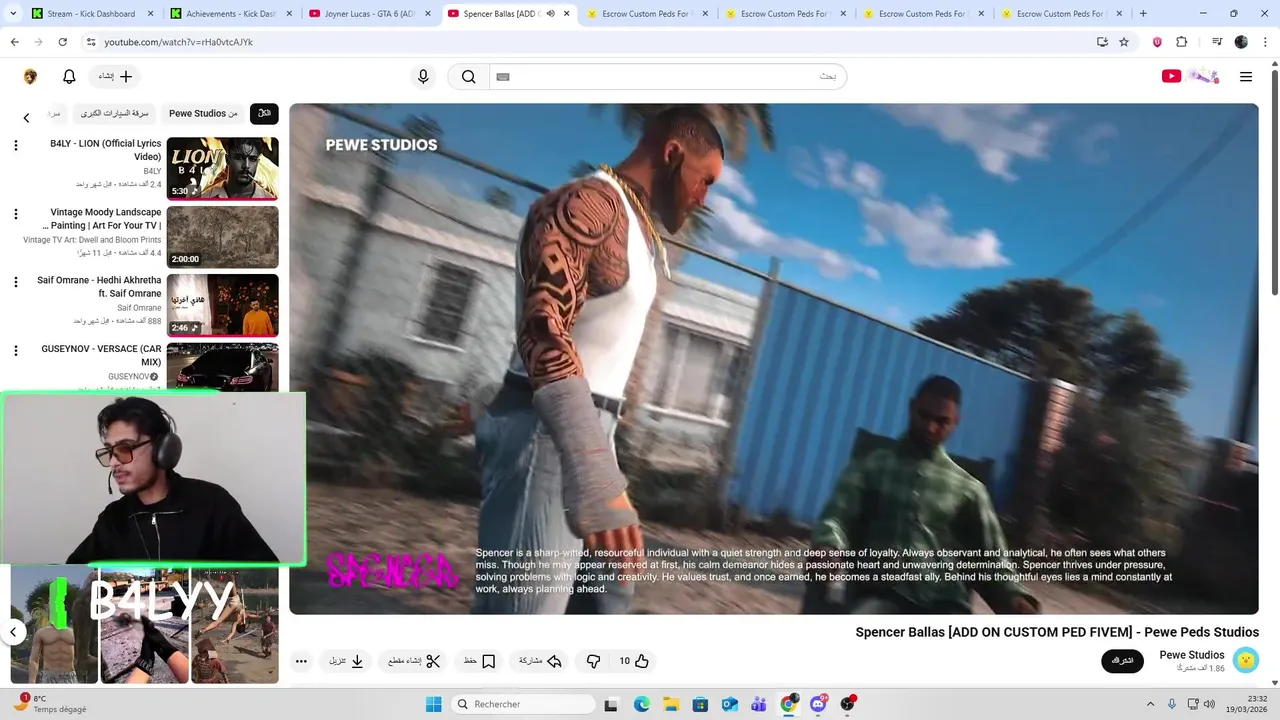Bookmark page with star icon
This screenshot has height=720, width=1280.
click(x=1124, y=42)
